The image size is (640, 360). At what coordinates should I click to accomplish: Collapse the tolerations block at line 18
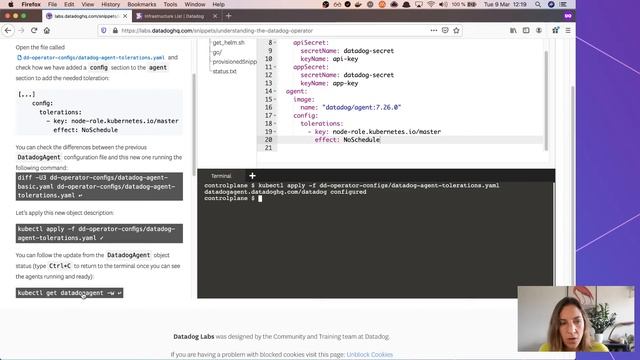pyautogui.click(x=275, y=124)
